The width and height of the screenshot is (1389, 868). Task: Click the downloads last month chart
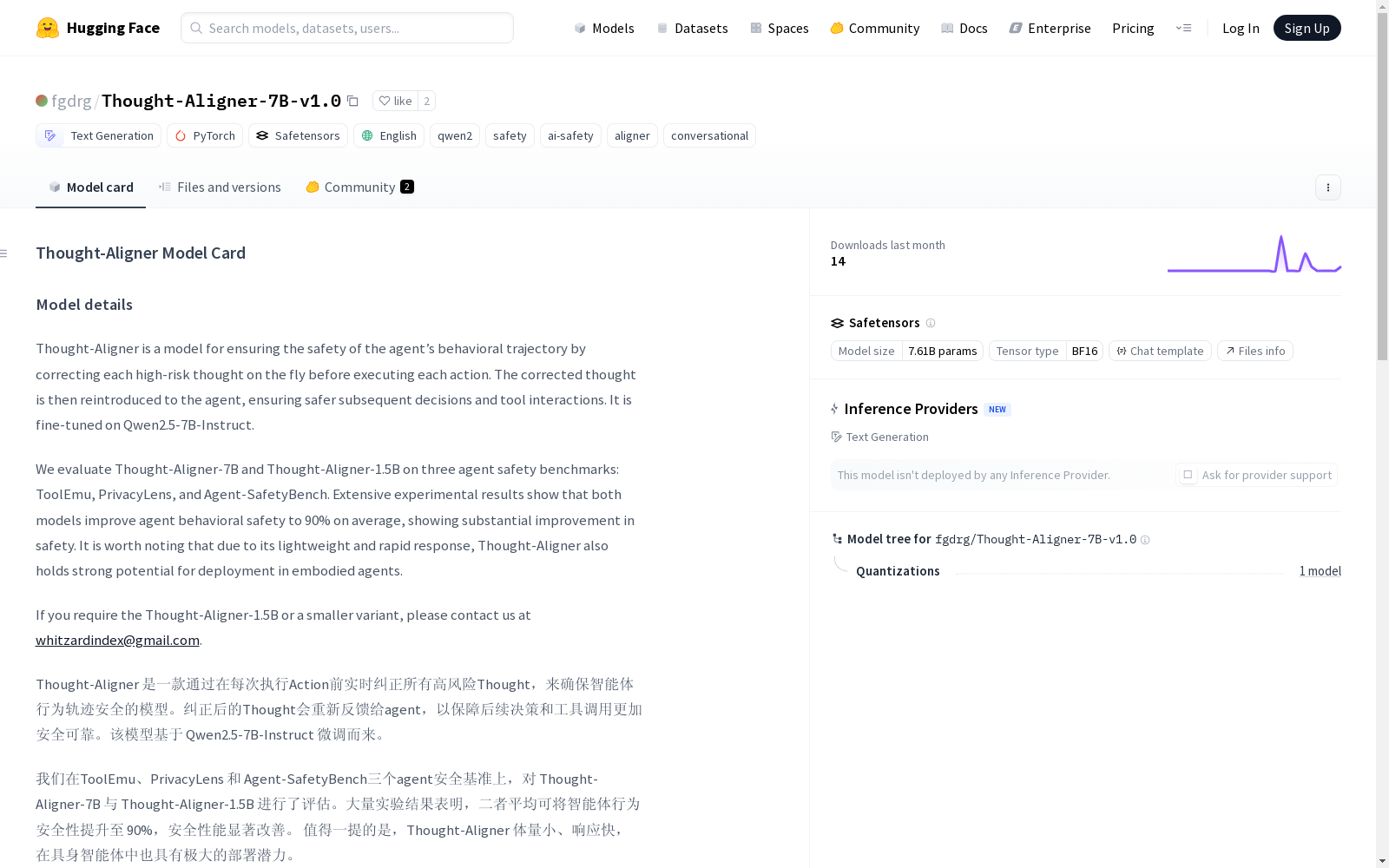[1254, 253]
